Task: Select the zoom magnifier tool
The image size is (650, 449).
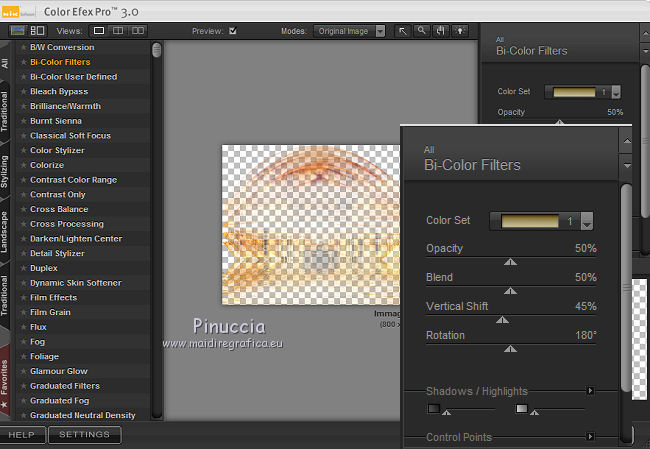Action: pos(422,31)
